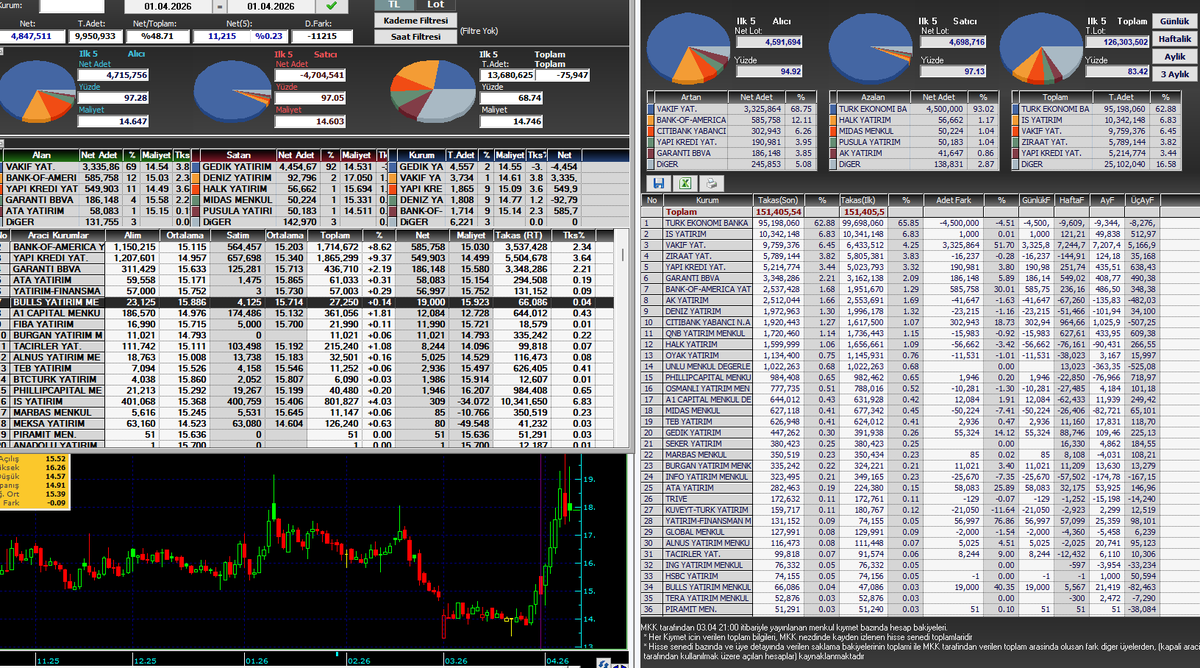The image size is (1200, 668).
Task: Confirm date range with green checkmark
Action: tap(331, 6)
